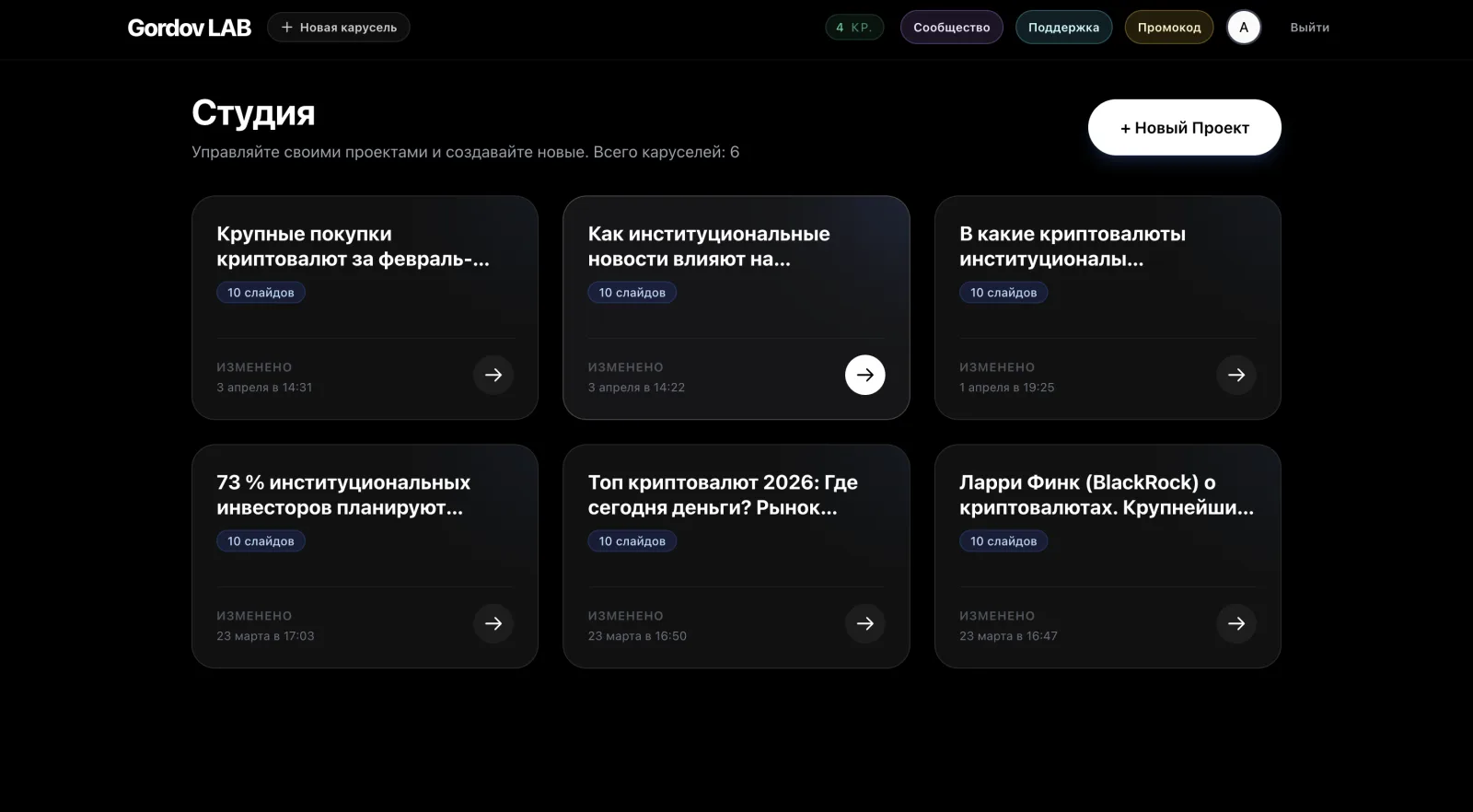Click the date '1 апреля в 19:25'

pyautogui.click(x=1007, y=388)
